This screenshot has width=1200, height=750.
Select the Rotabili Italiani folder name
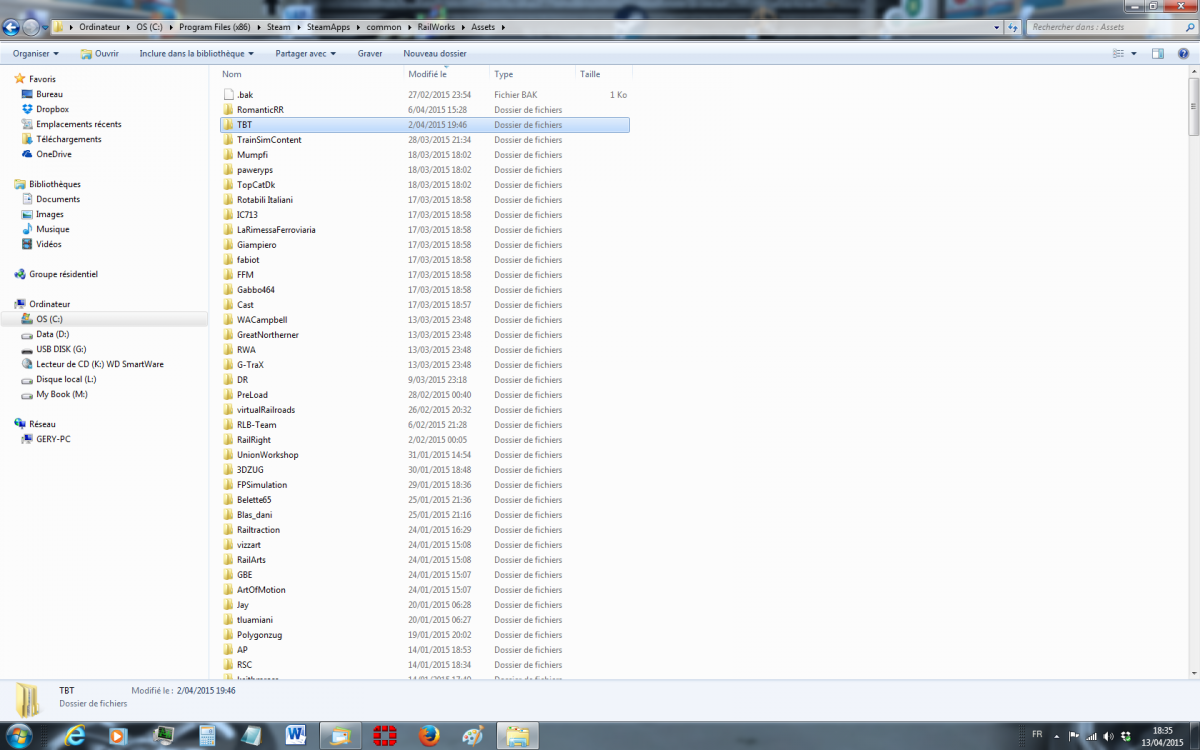(x=265, y=200)
